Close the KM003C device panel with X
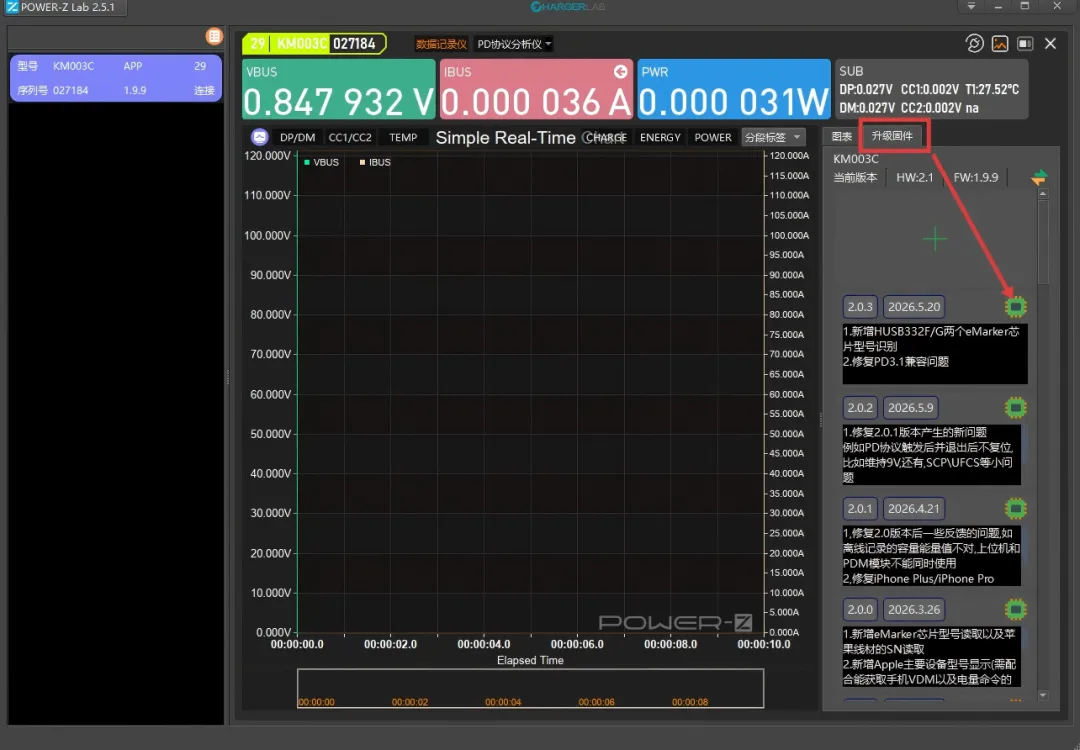 (x=1050, y=44)
